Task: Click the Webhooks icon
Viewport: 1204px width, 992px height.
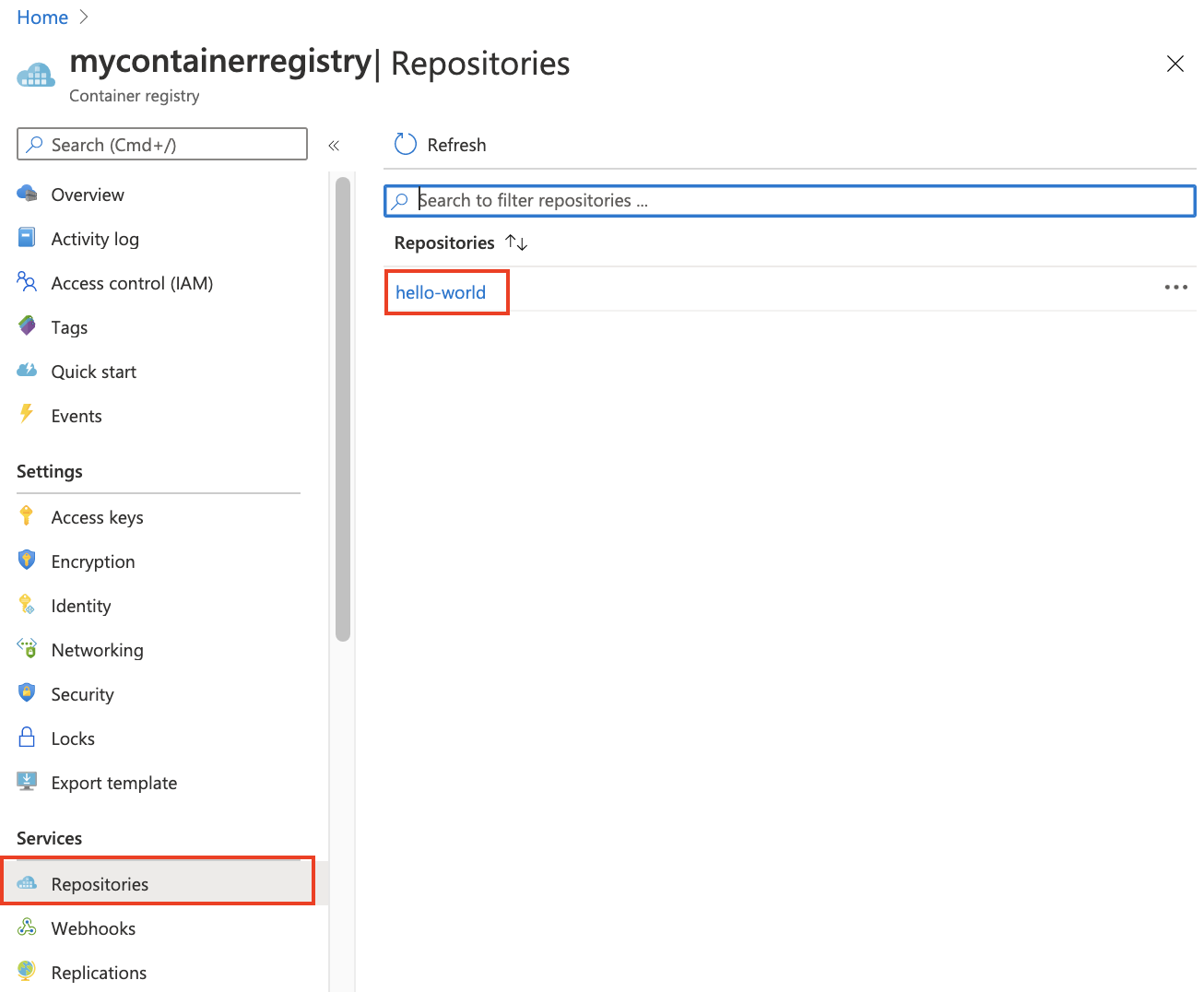Action: point(27,927)
